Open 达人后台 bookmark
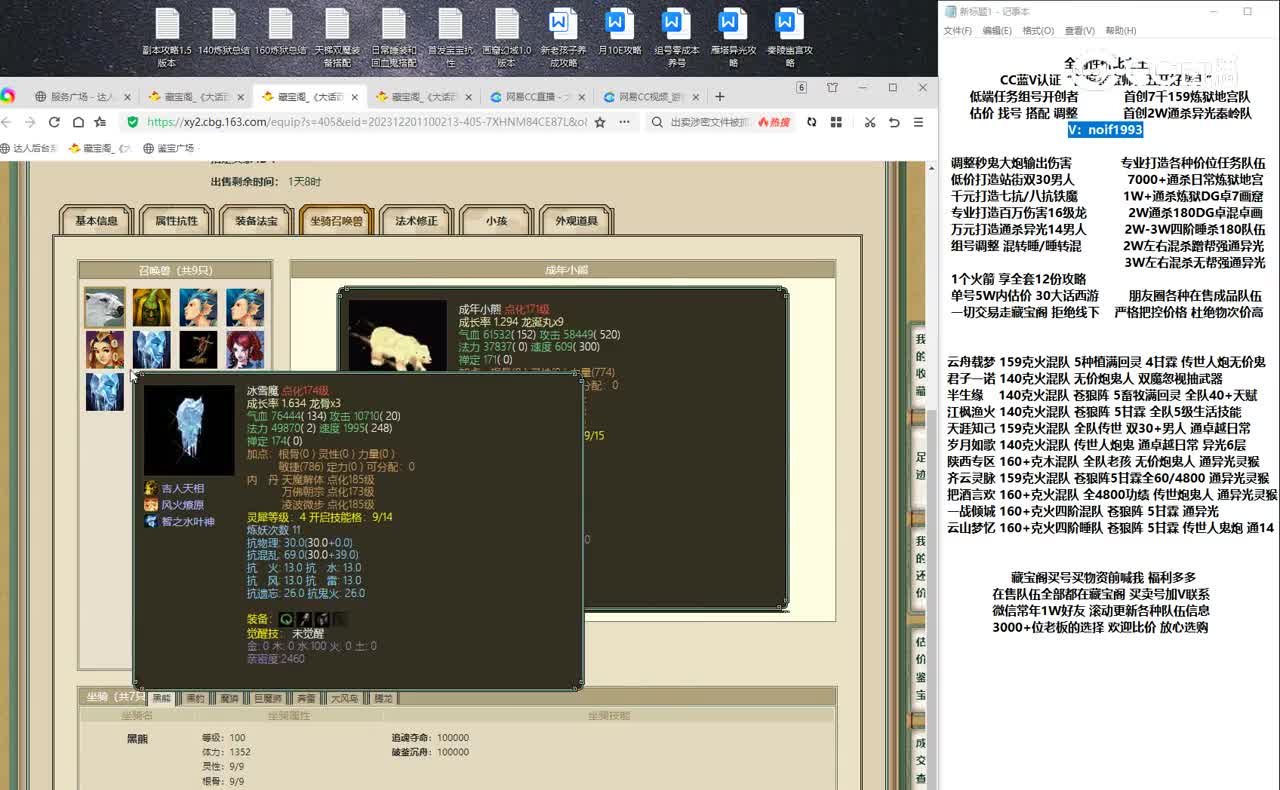The width and height of the screenshot is (1280, 790). (29, 148)
